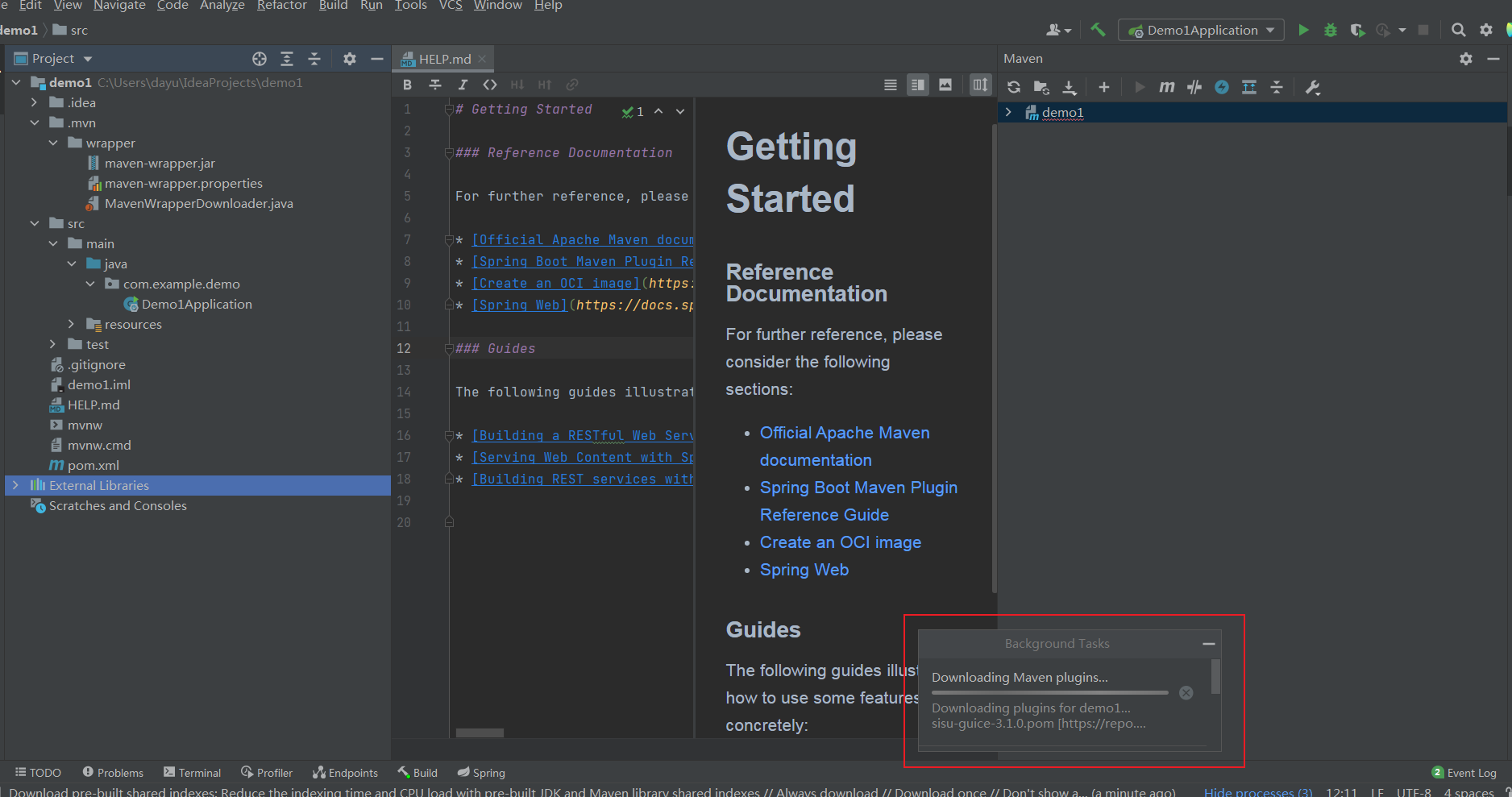Apply bold formatting in markdown toolbar
The height and width of the screenshot is (797, 1512).
tap(408, 85)
